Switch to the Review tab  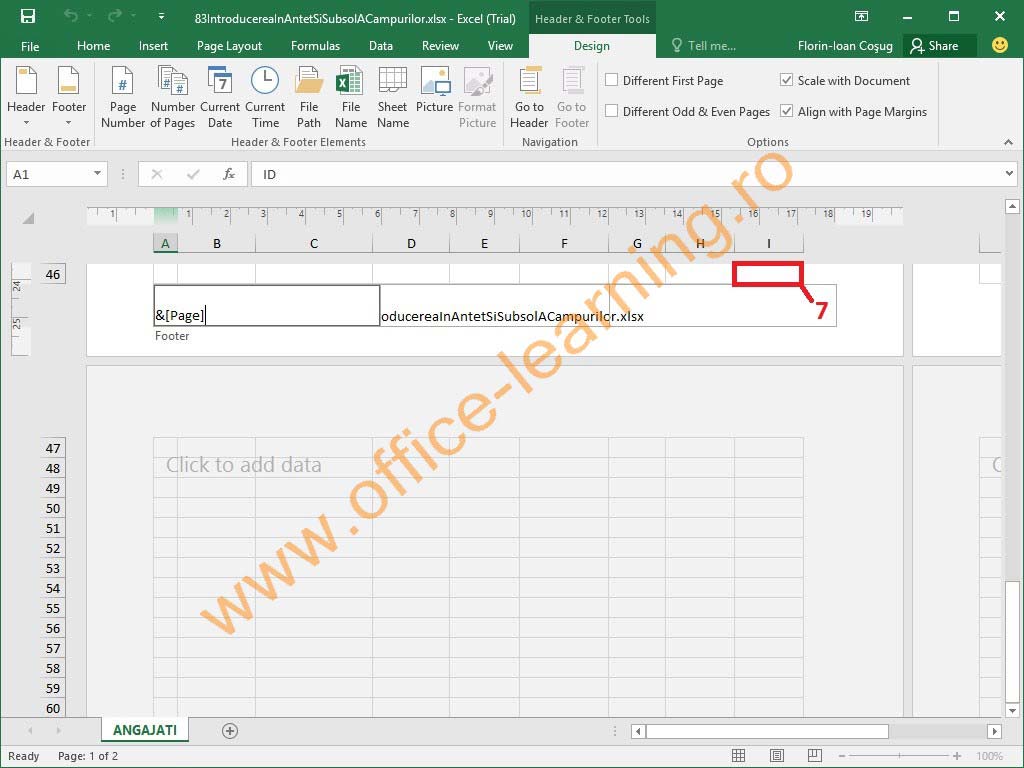440,46
